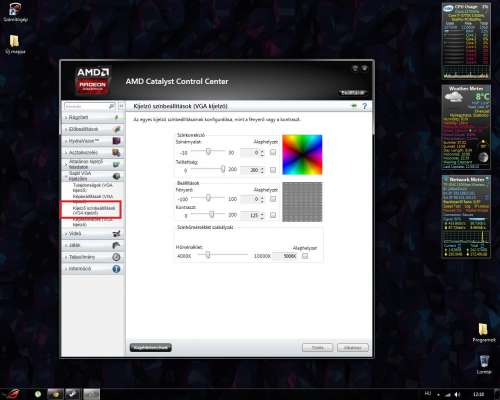
Task: Expand the HydraVision section
Action: (x=92, y=141)
